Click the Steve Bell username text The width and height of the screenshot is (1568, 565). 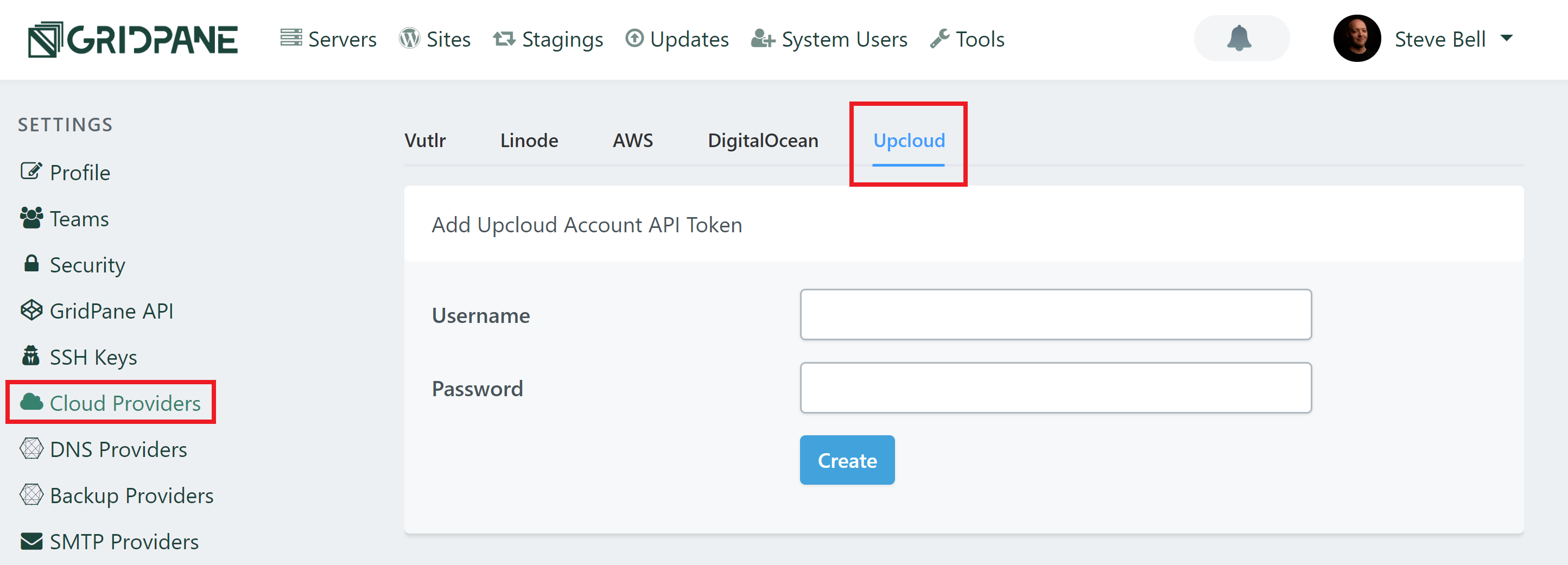pos(1439,39)
